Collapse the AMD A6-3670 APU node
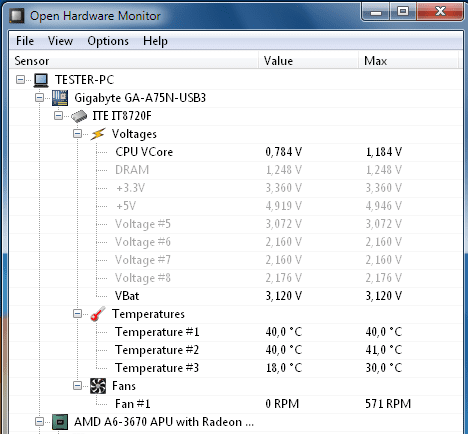Screen dimensions: 468x434 (39, 422)
